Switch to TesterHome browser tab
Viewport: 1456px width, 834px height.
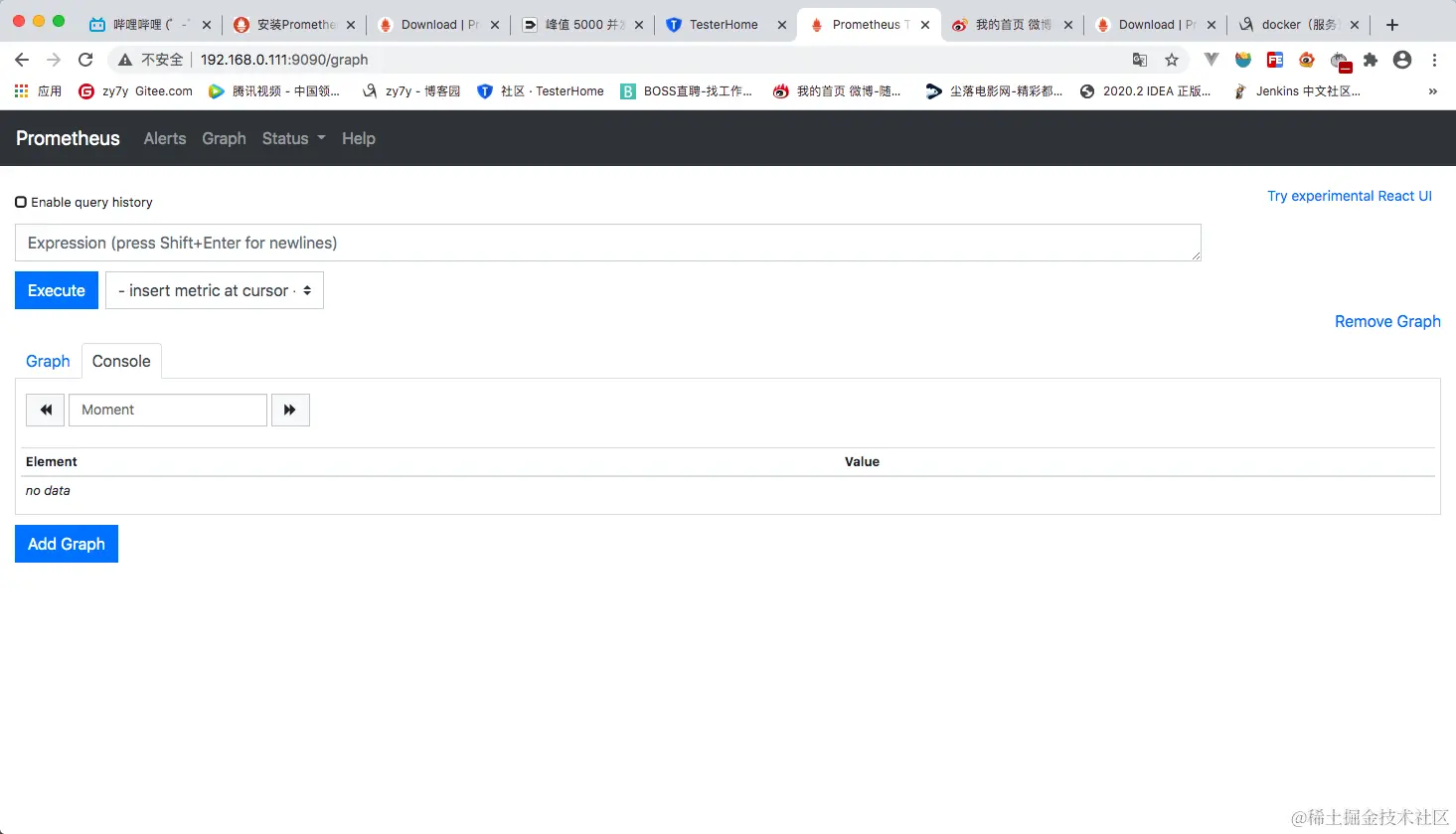724,25
